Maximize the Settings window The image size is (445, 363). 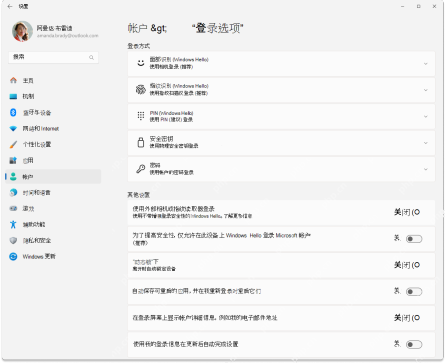pyautogui.click(x=419, y=6)
